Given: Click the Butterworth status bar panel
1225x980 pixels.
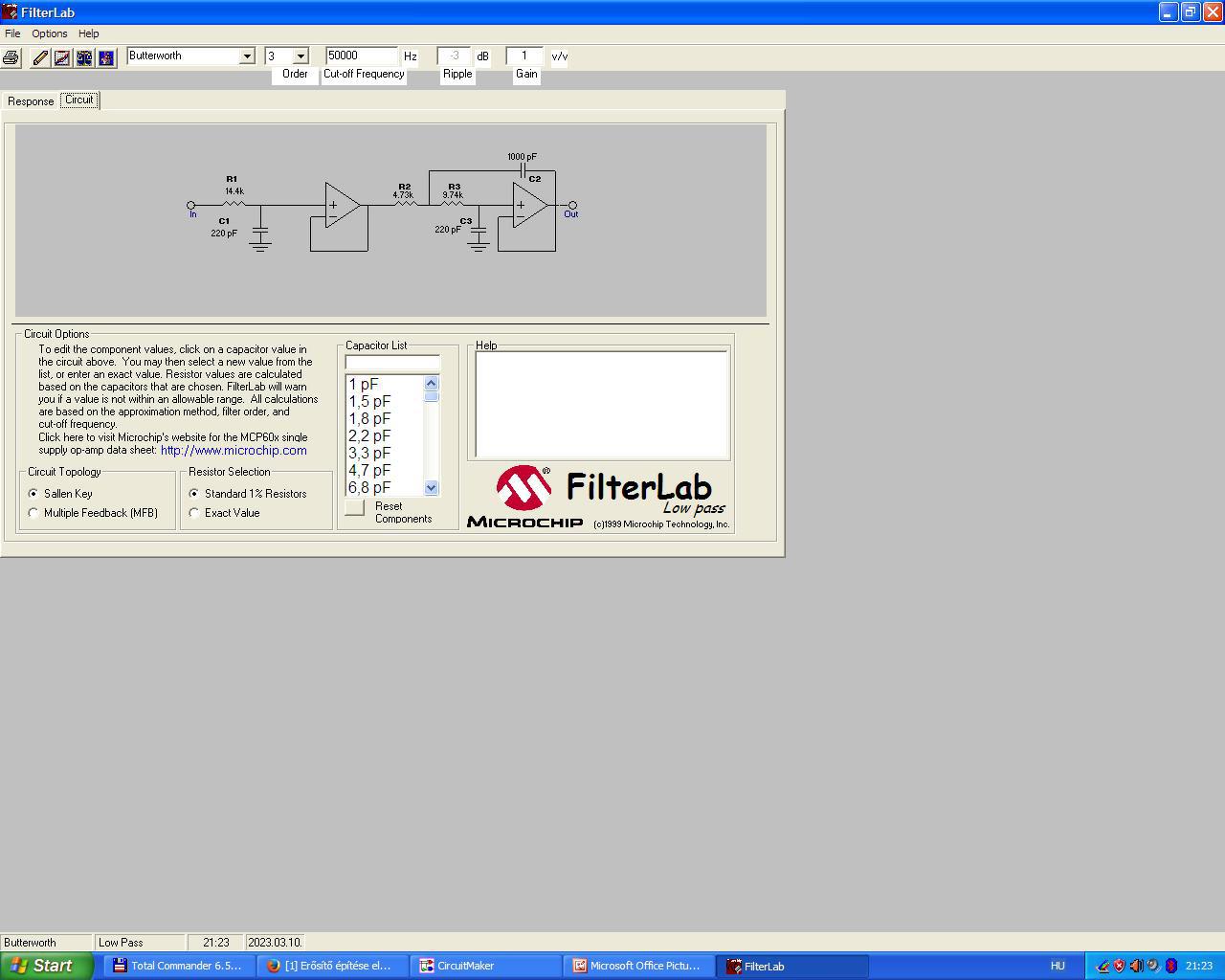Looking at the screenshot, I should pos(46,943).
